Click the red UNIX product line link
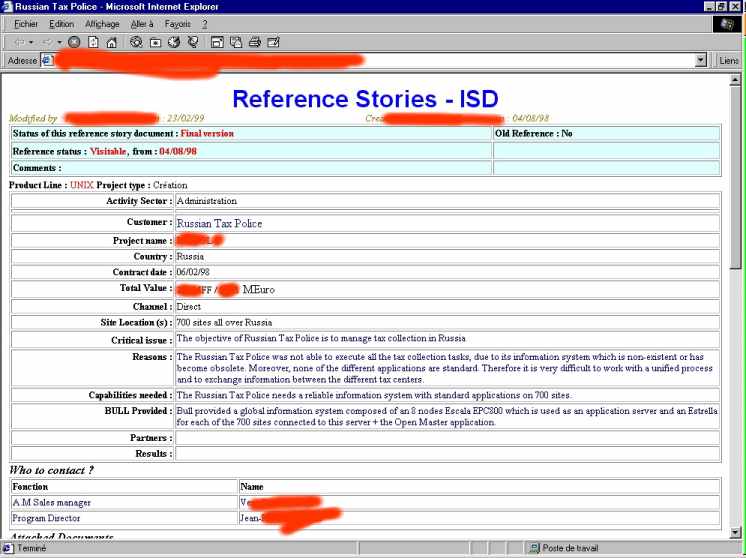Image resolution: width=746 pixels, height=558 pixels. (82, 185)
